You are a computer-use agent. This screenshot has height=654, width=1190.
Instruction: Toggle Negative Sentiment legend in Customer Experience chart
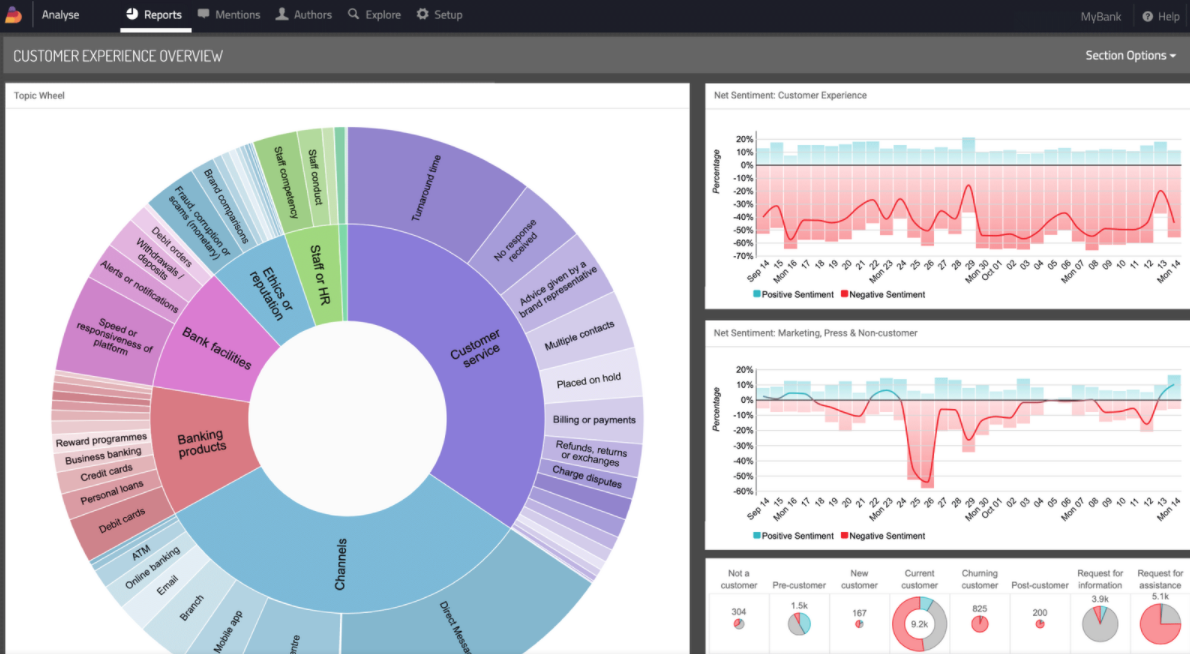point(883,294)
